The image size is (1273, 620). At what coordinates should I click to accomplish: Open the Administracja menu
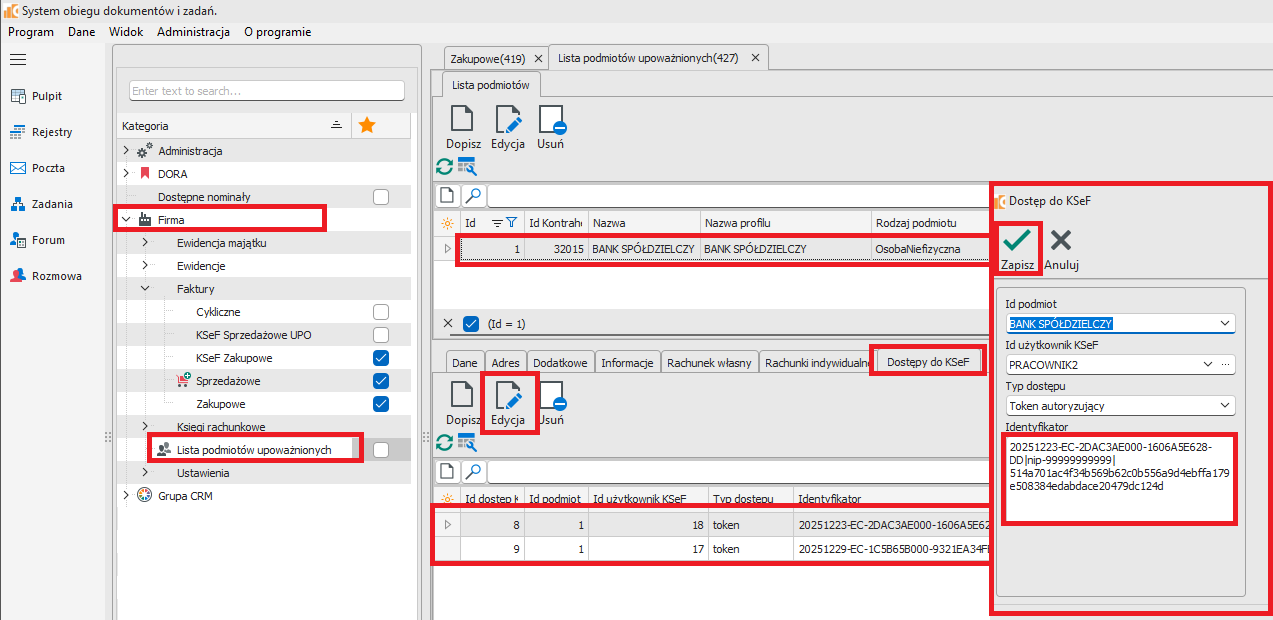(193, 32)
